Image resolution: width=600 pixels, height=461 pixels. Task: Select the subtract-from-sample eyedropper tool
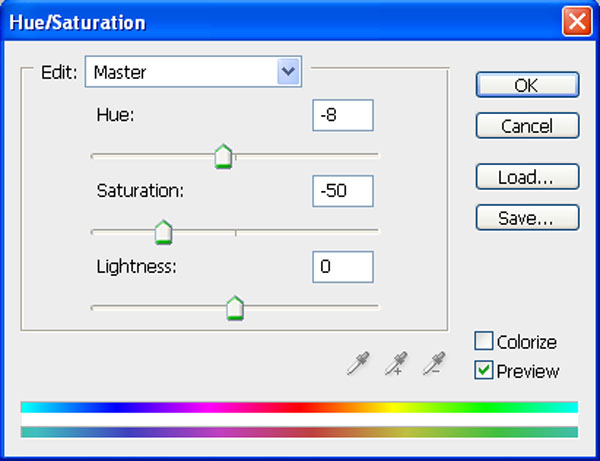[434, 364]
